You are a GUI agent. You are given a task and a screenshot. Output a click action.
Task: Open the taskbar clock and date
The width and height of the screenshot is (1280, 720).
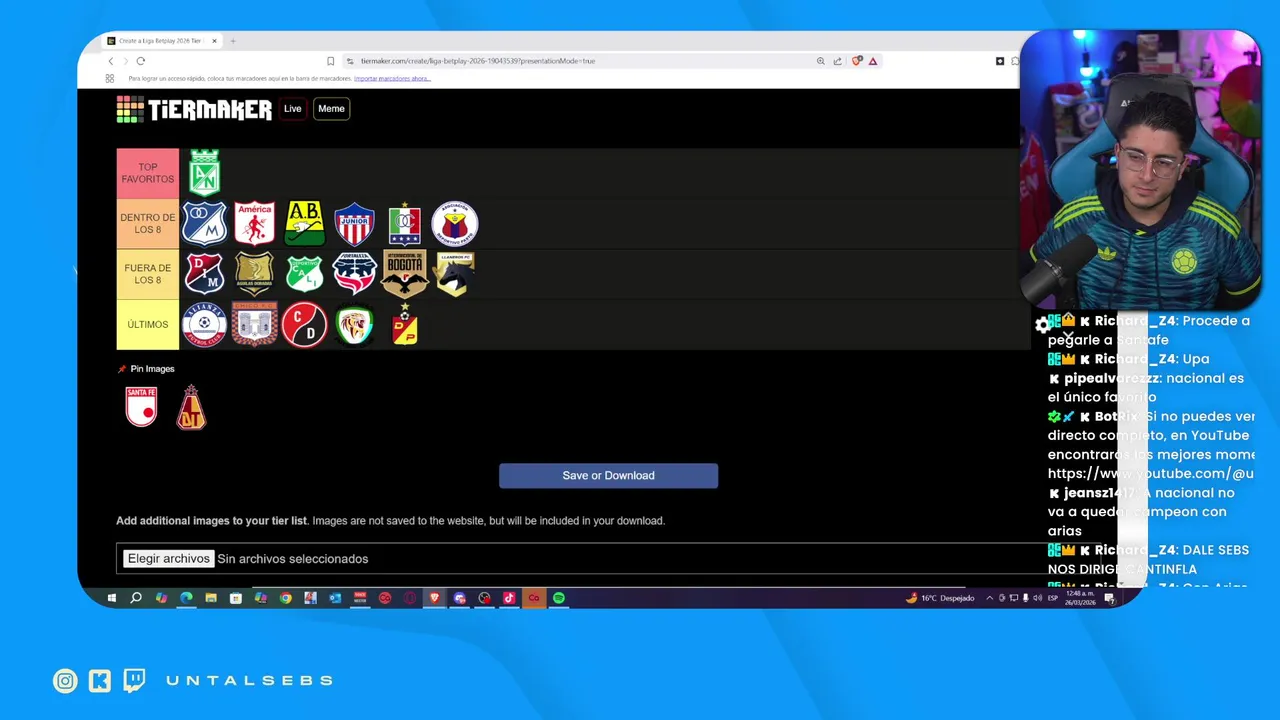point(1080,598)
